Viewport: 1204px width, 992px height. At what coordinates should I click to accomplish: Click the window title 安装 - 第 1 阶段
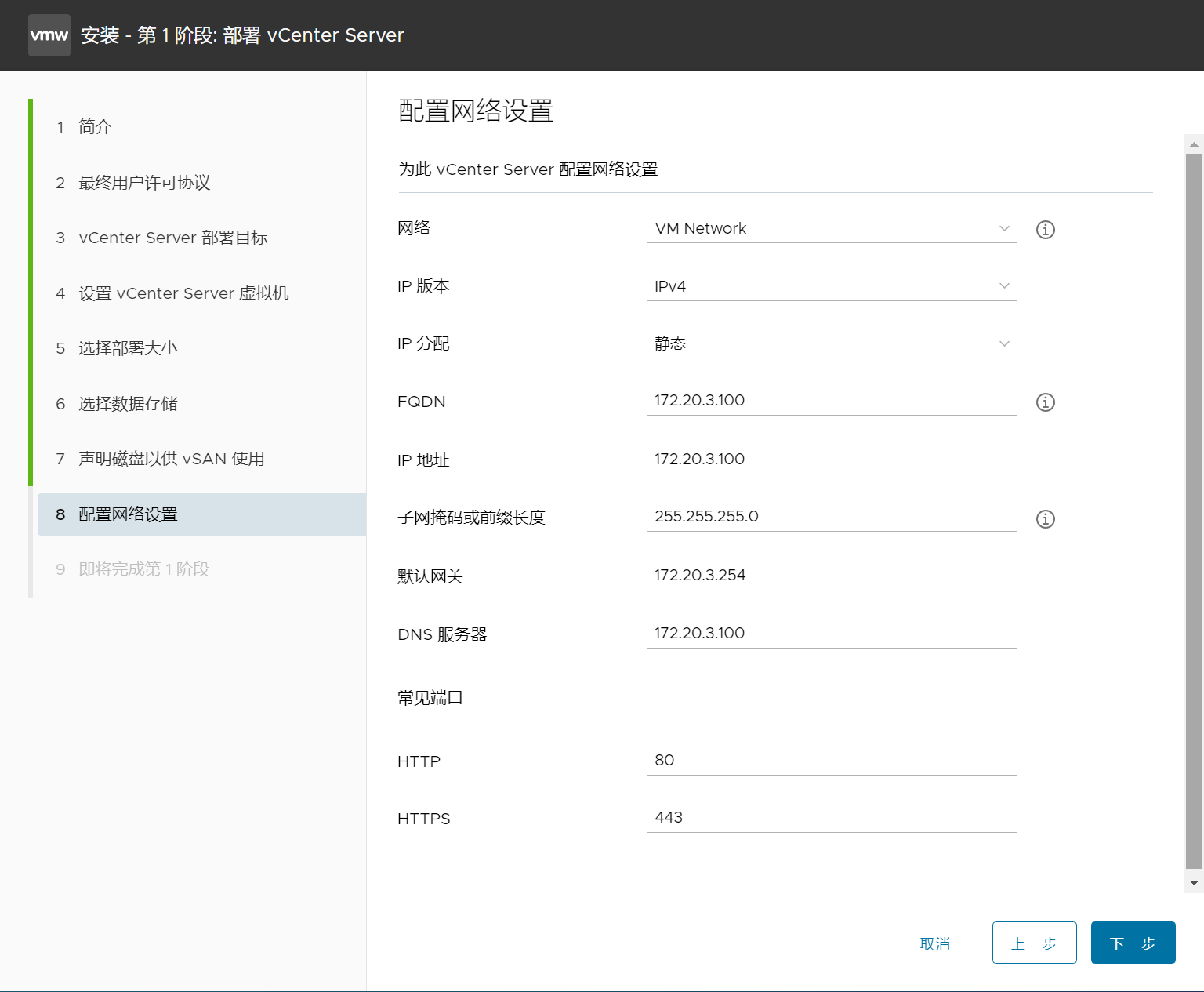pos(242,35)
